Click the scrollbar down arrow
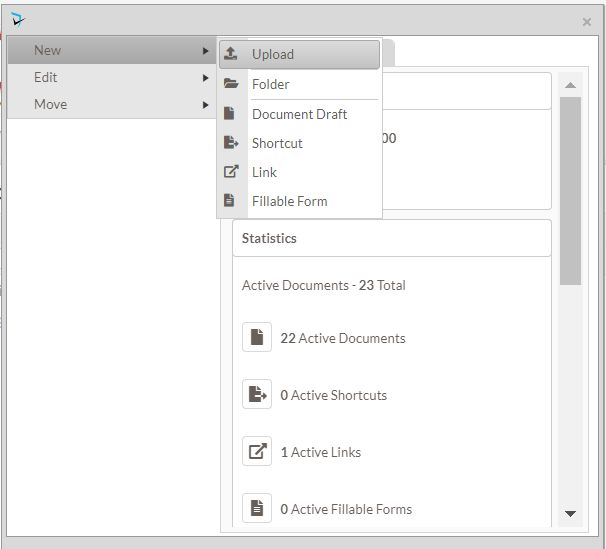606x549 pixels. (570, 514)
